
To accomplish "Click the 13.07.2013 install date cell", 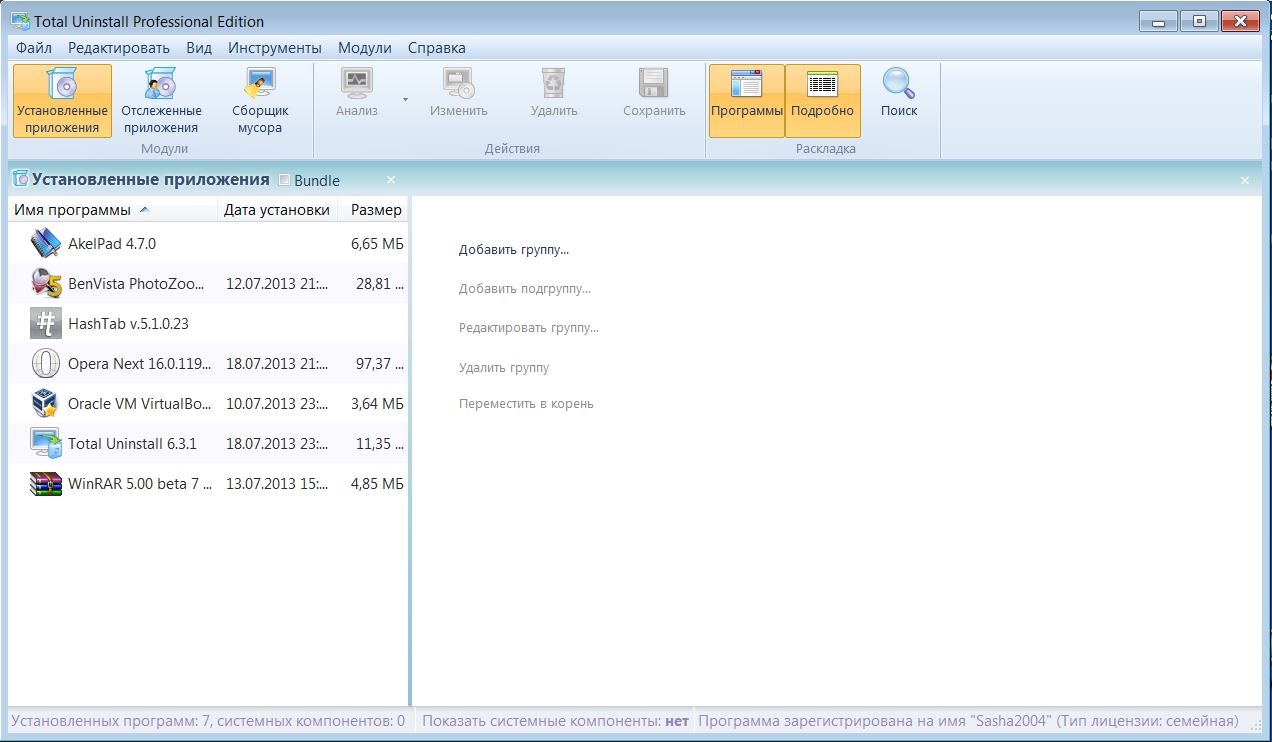I will tap(277, 483).
